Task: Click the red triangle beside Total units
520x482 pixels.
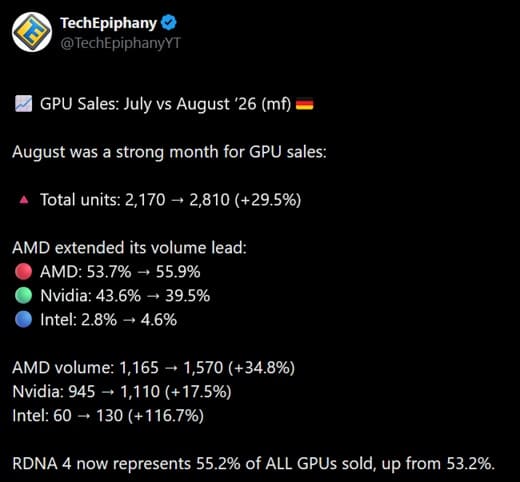Action: pos(24,200)
